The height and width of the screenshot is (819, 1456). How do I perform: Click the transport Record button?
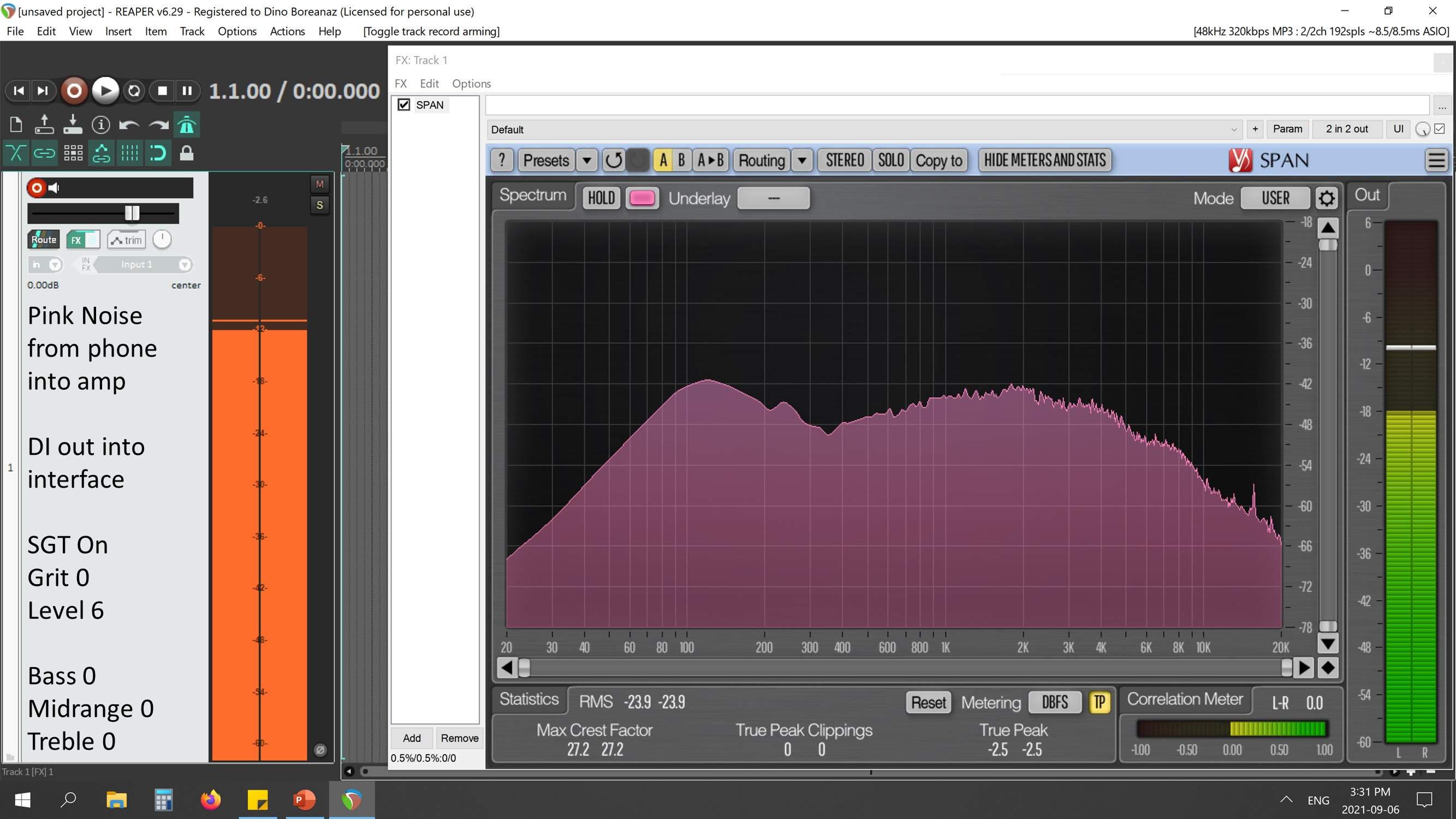pos(74,91)
